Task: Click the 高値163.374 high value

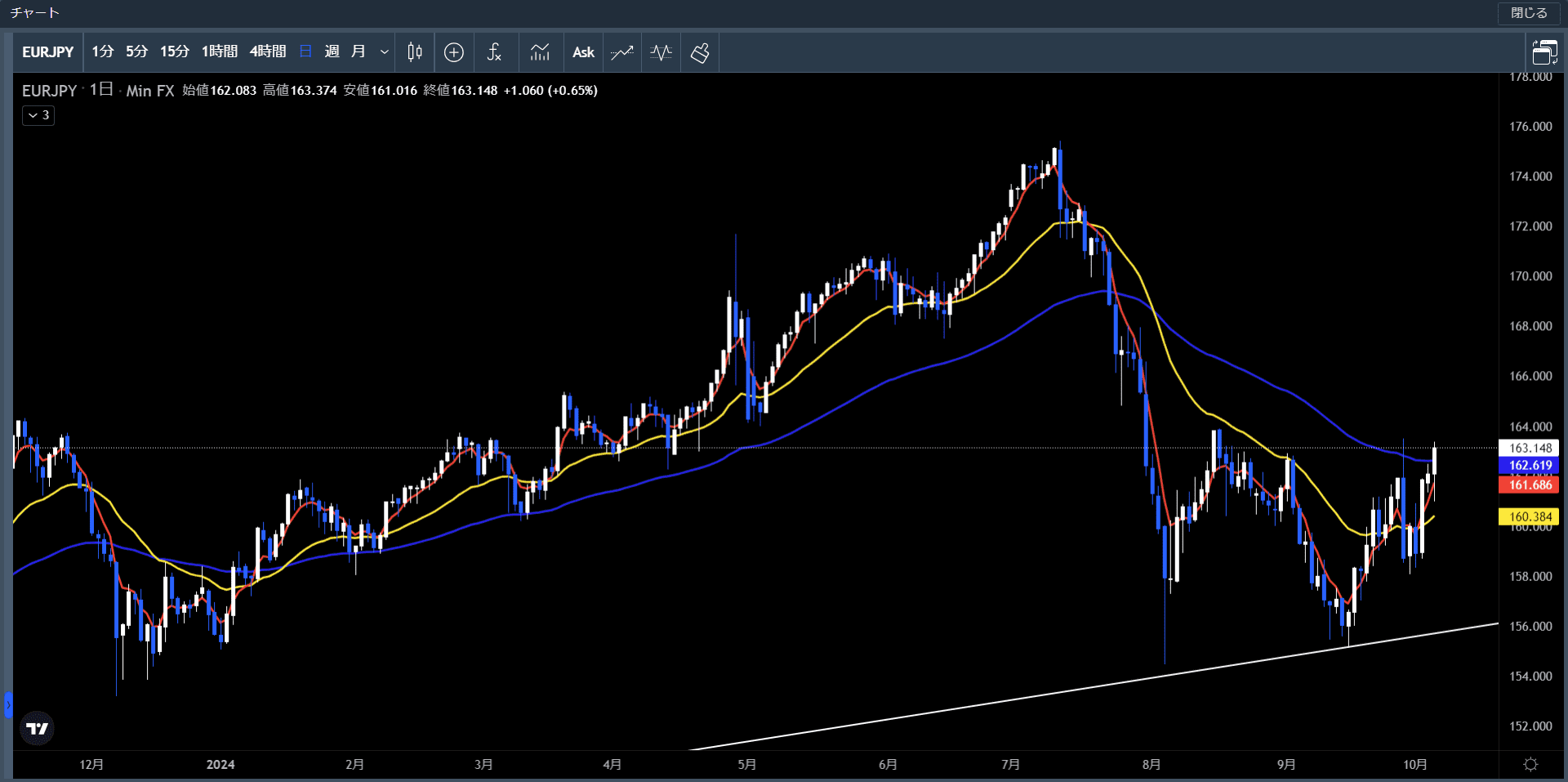Action: click(300, 91)
